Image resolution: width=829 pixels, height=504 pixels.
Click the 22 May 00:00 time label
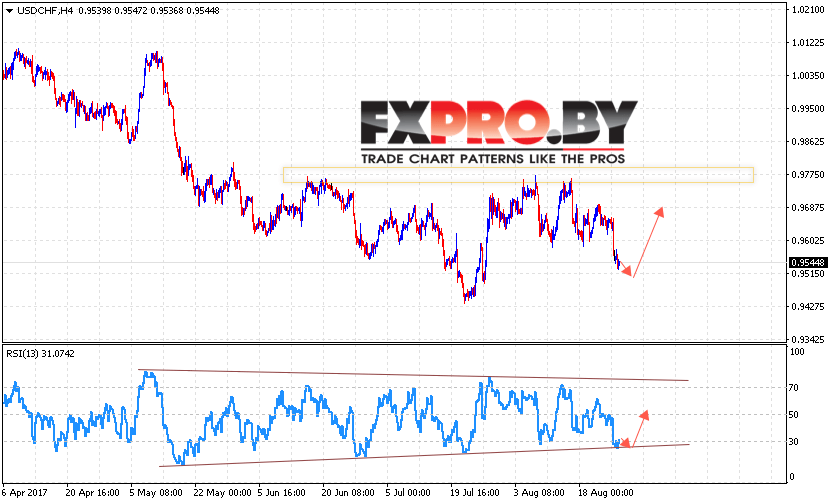(222, 493)
